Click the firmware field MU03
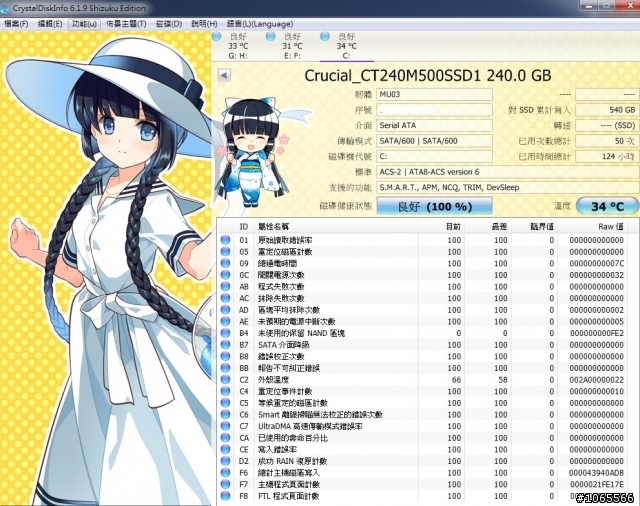This screenshot has width=640, height=506. [x=434, y=94]
